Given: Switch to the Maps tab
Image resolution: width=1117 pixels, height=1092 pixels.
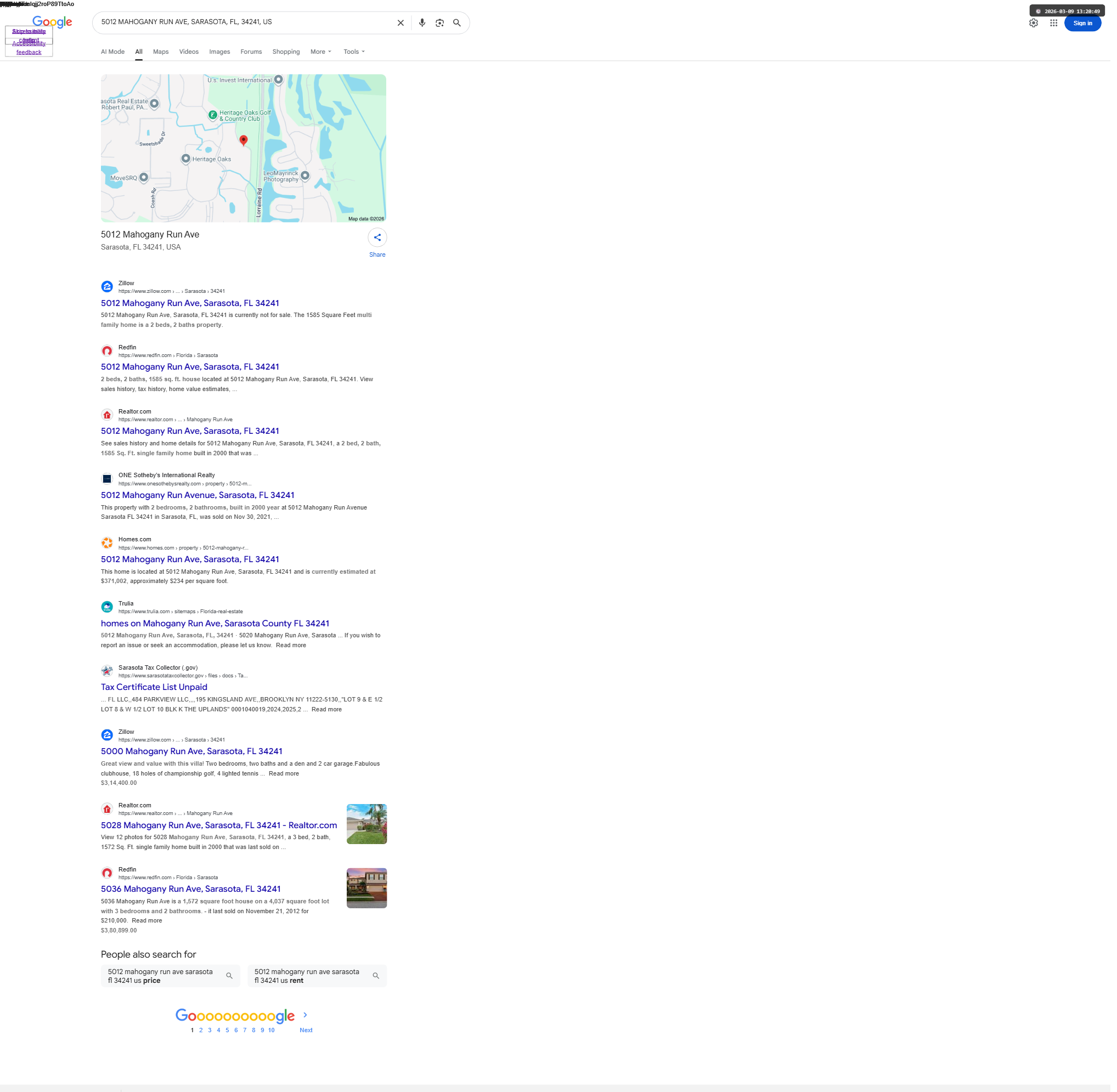Looking at the screenshot, I should pyautogui.click(x=162, y=52).
